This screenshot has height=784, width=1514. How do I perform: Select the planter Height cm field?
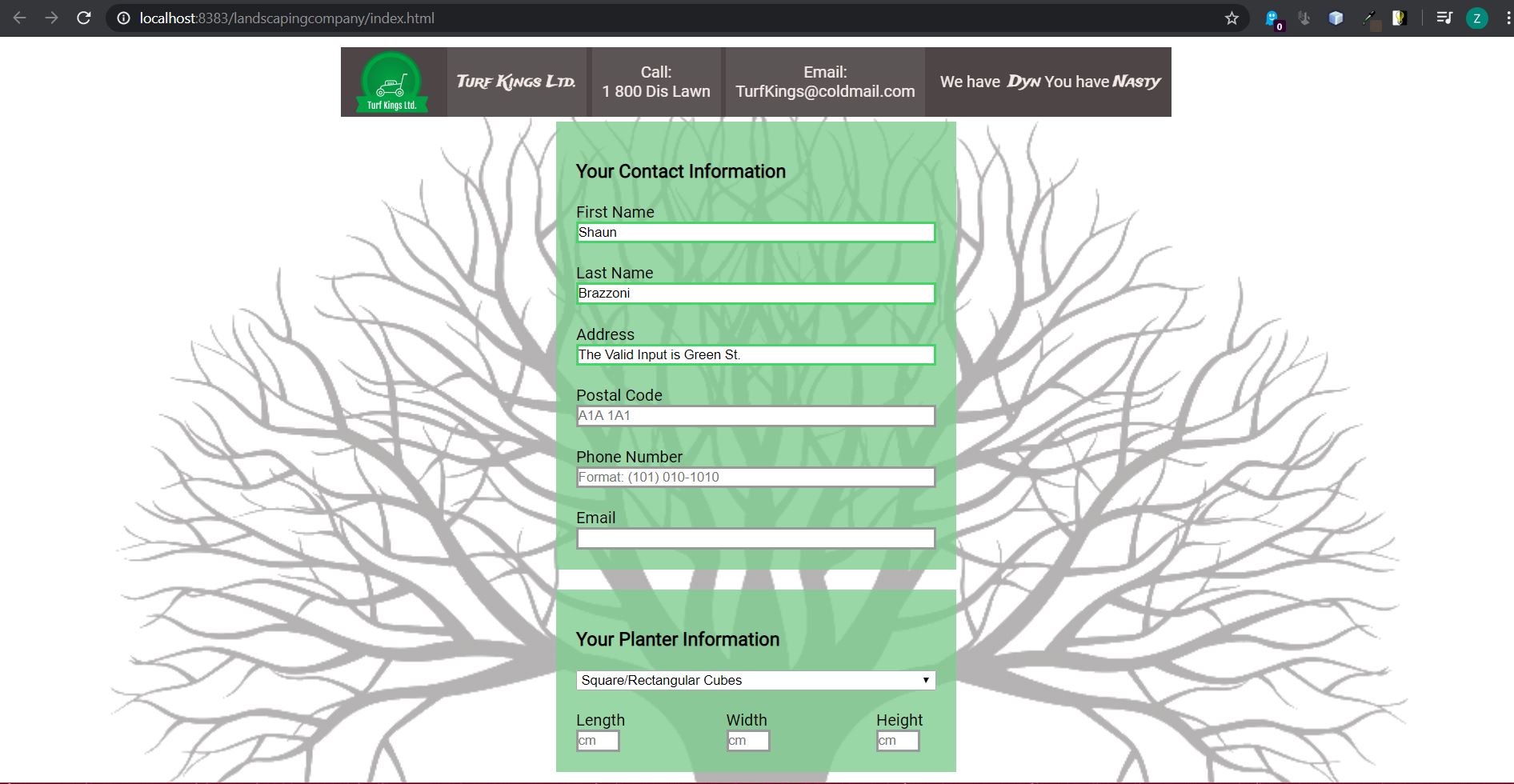898,741
